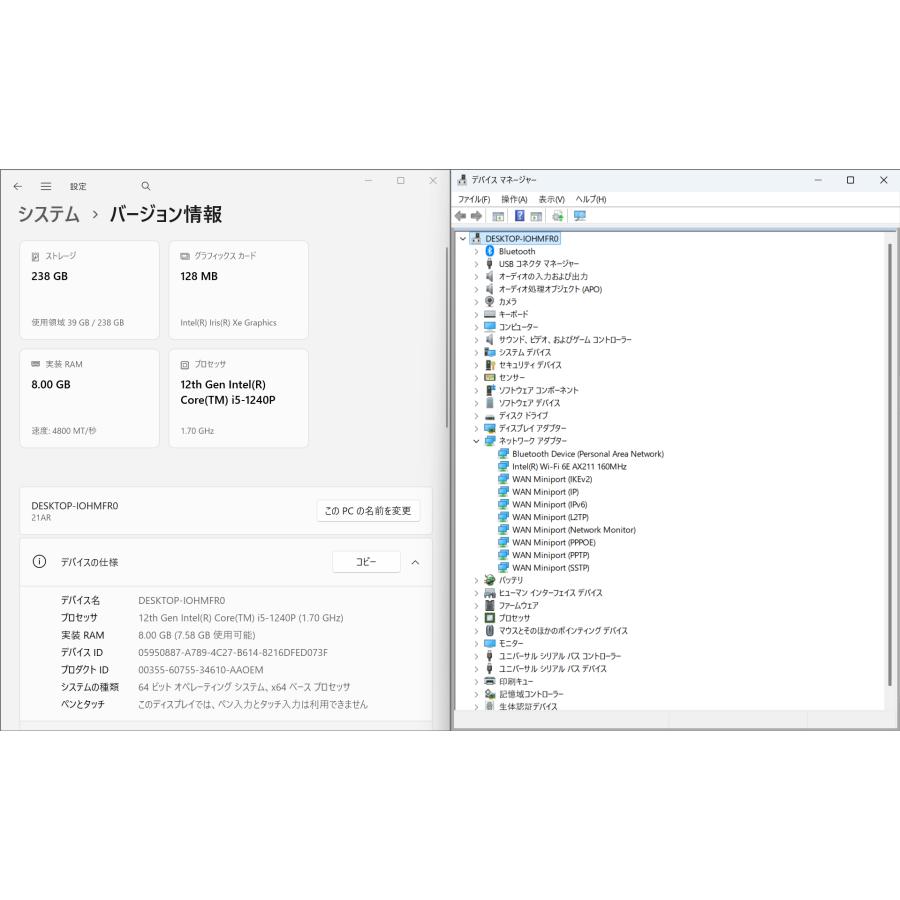Click the グラフィックス カード card icon
This screenshot has height=900, width=900.
(x=185, y=256)
